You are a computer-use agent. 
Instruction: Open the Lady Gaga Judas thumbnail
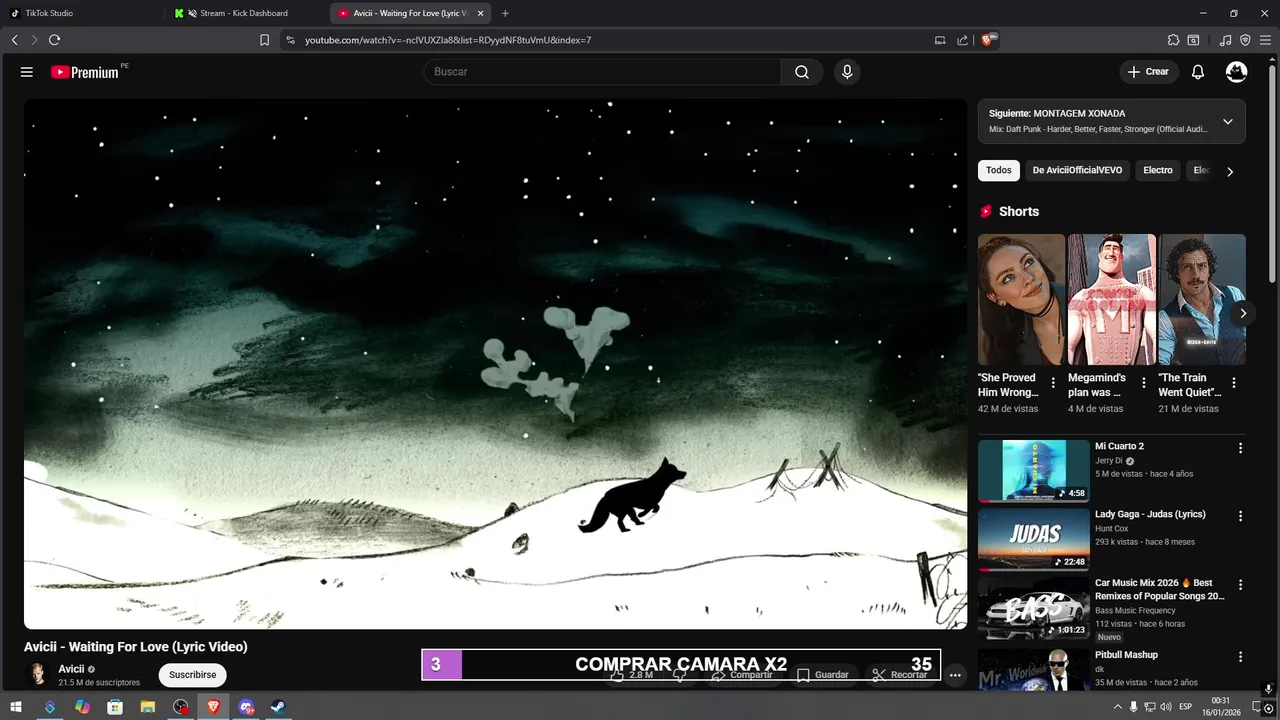(x=1034, y=539)
